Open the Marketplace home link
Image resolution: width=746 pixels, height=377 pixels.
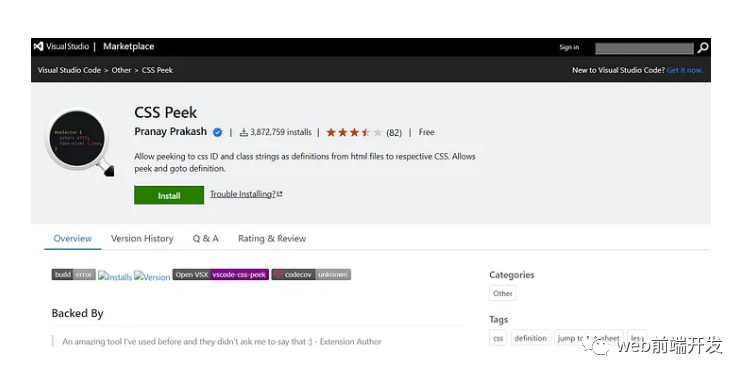pos(128,47)
